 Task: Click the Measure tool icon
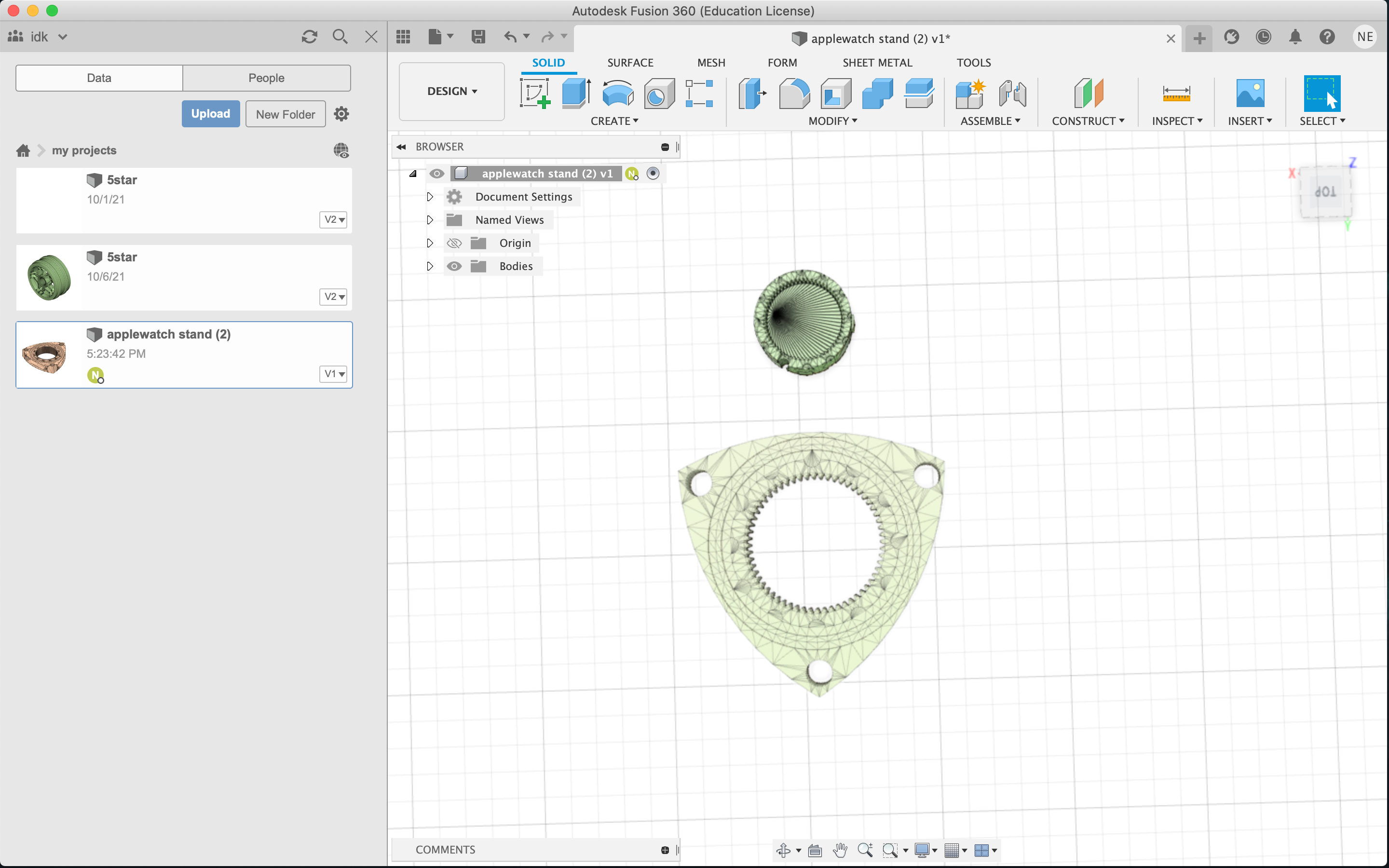[1176, 94]
